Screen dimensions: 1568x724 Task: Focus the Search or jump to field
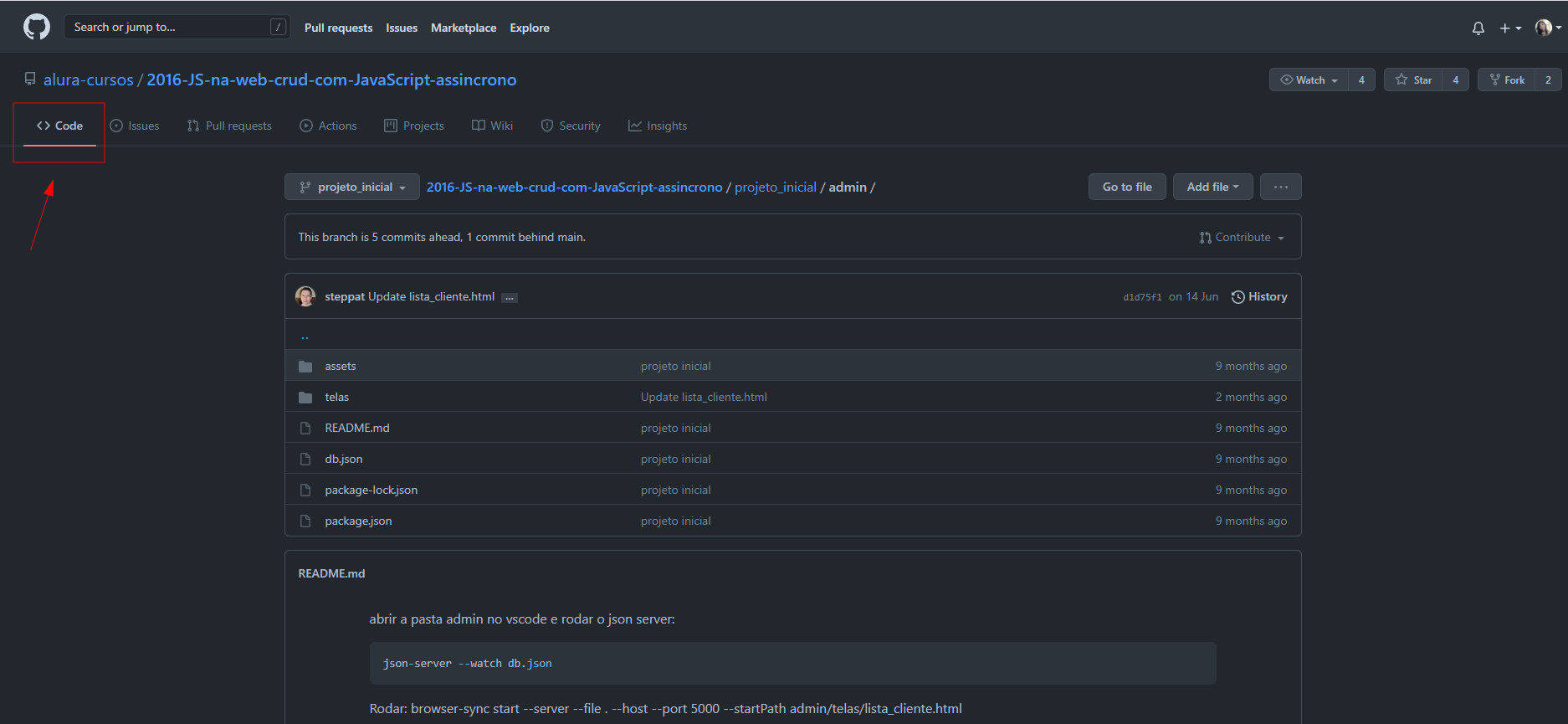pyautogui.click(x=177, y=28)
